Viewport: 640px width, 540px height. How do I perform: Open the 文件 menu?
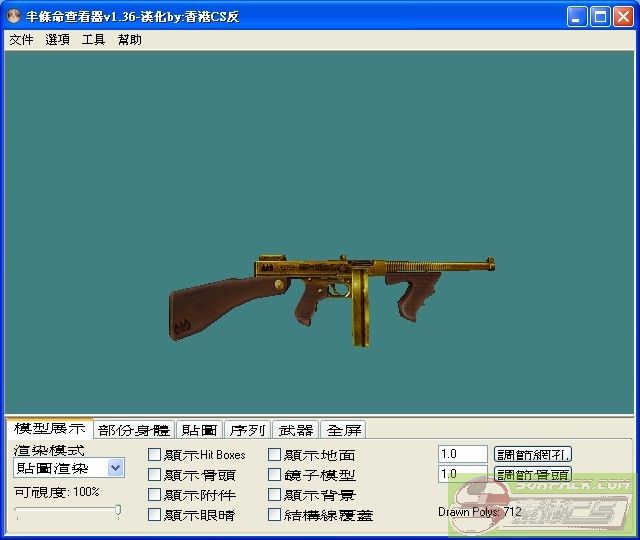coord(21,40)
